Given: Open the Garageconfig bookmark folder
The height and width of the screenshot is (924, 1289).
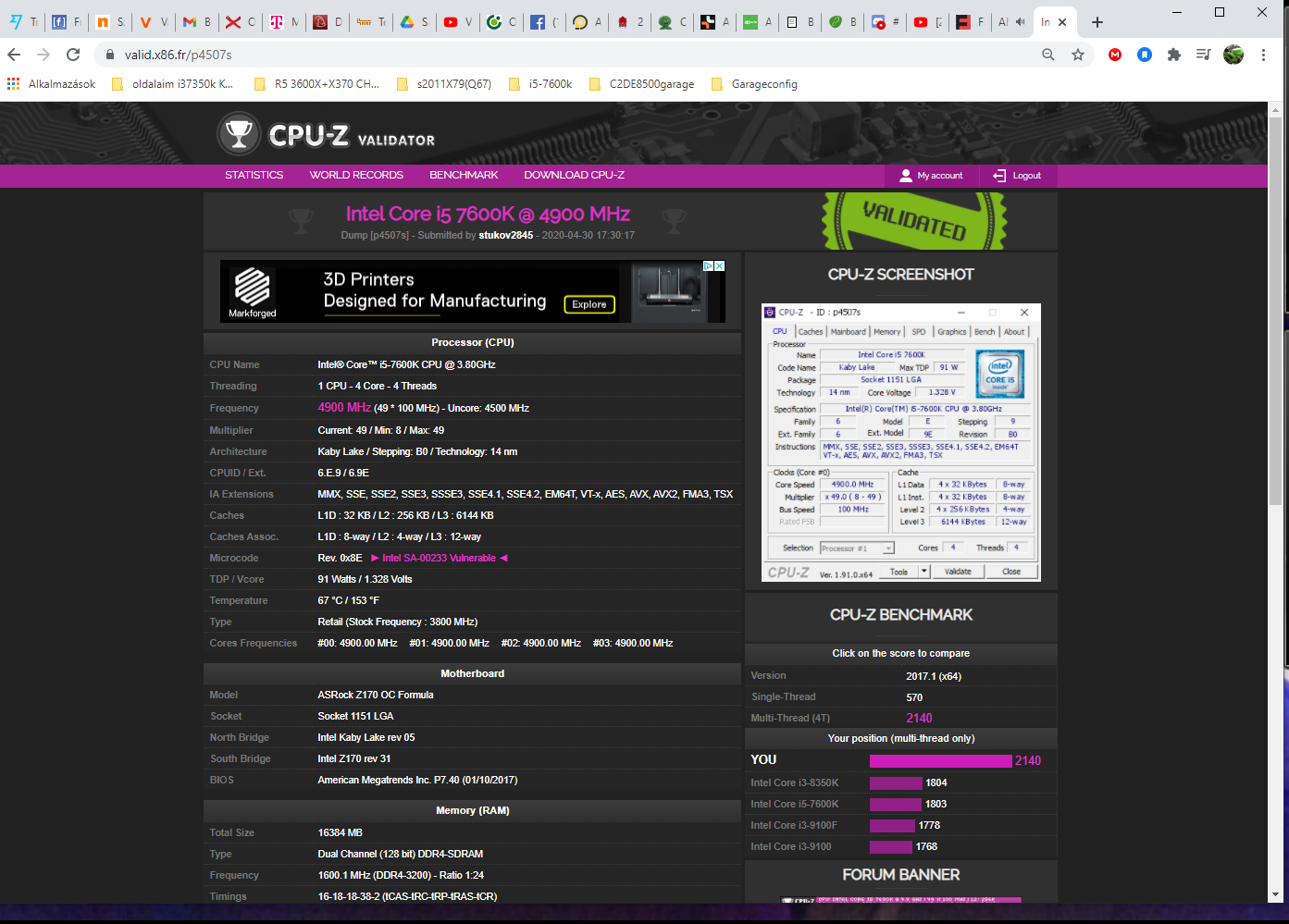Looking at the screenshot, I should point(754,84).
